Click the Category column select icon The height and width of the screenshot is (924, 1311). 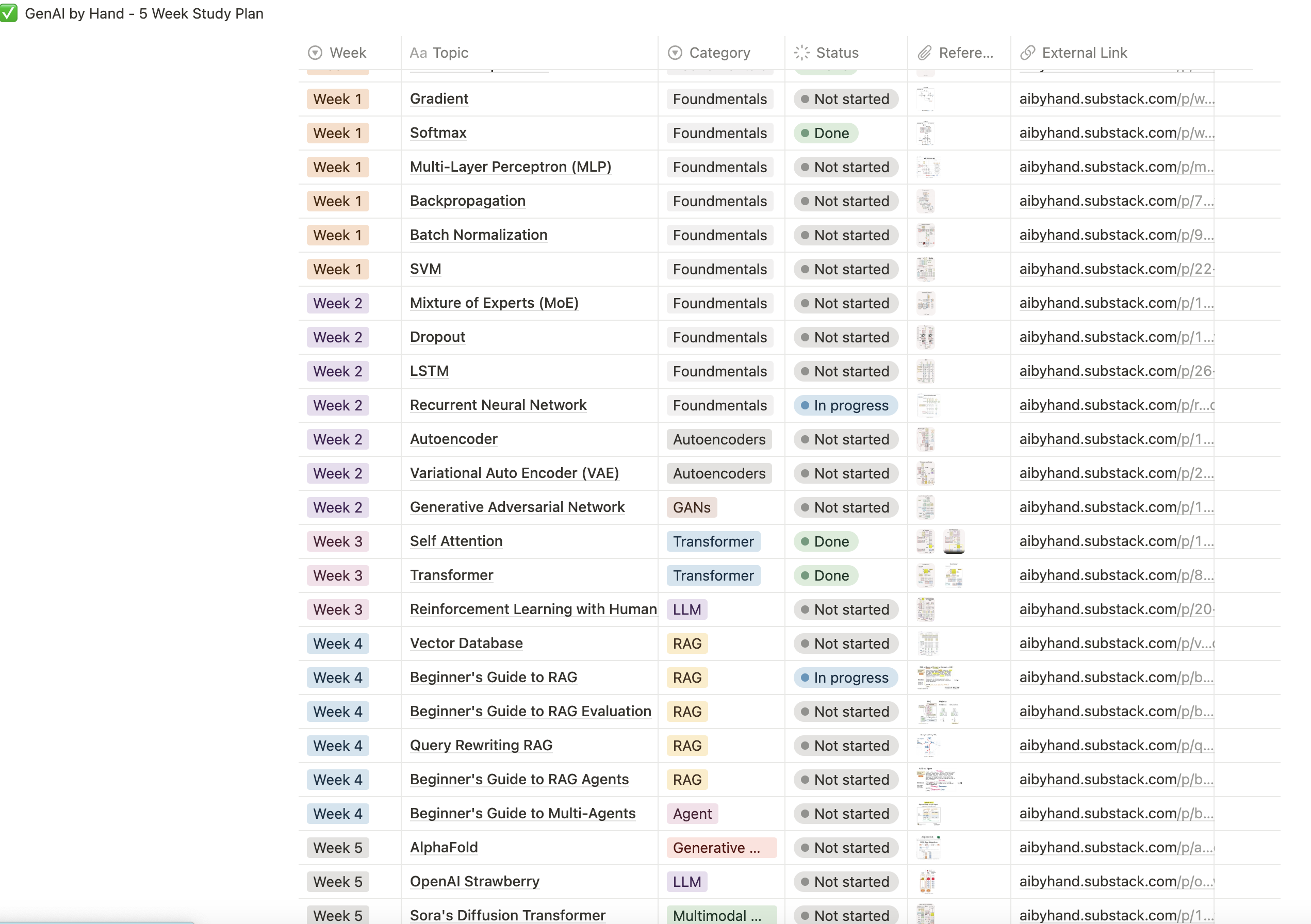coord(675,53)
